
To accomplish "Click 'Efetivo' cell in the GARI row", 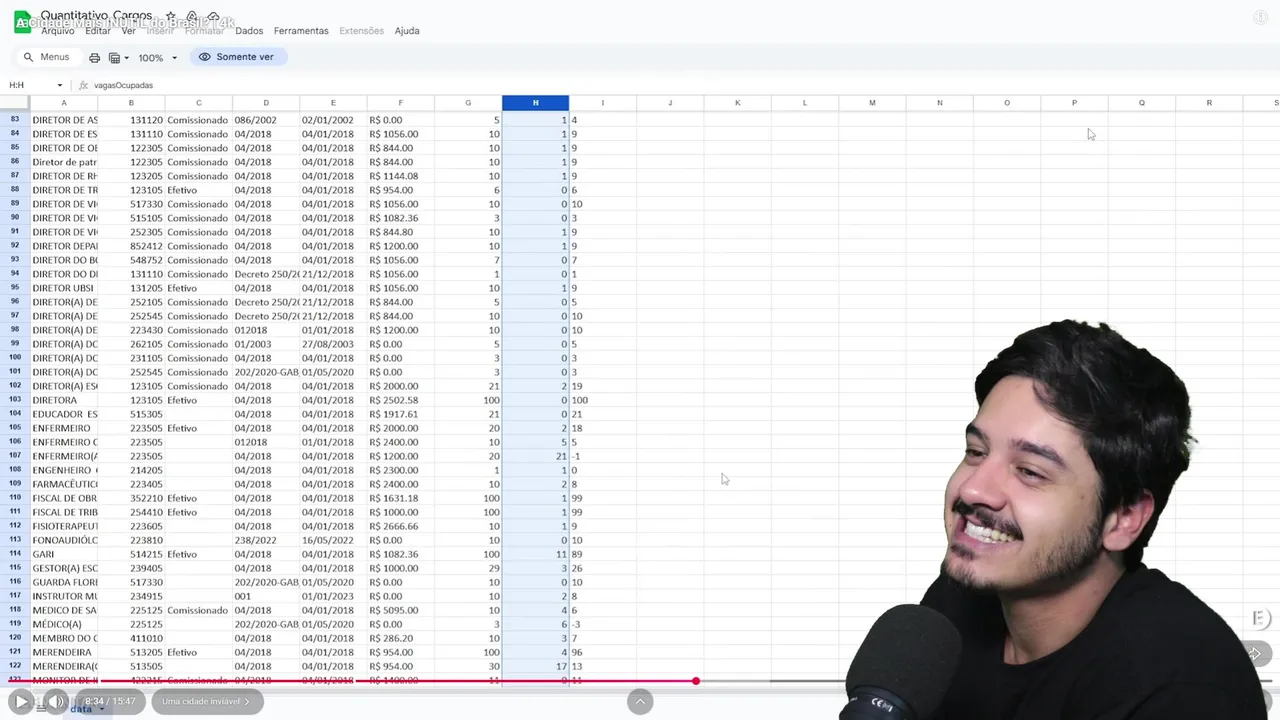I will pyautogui.click(x=198, y=554).
